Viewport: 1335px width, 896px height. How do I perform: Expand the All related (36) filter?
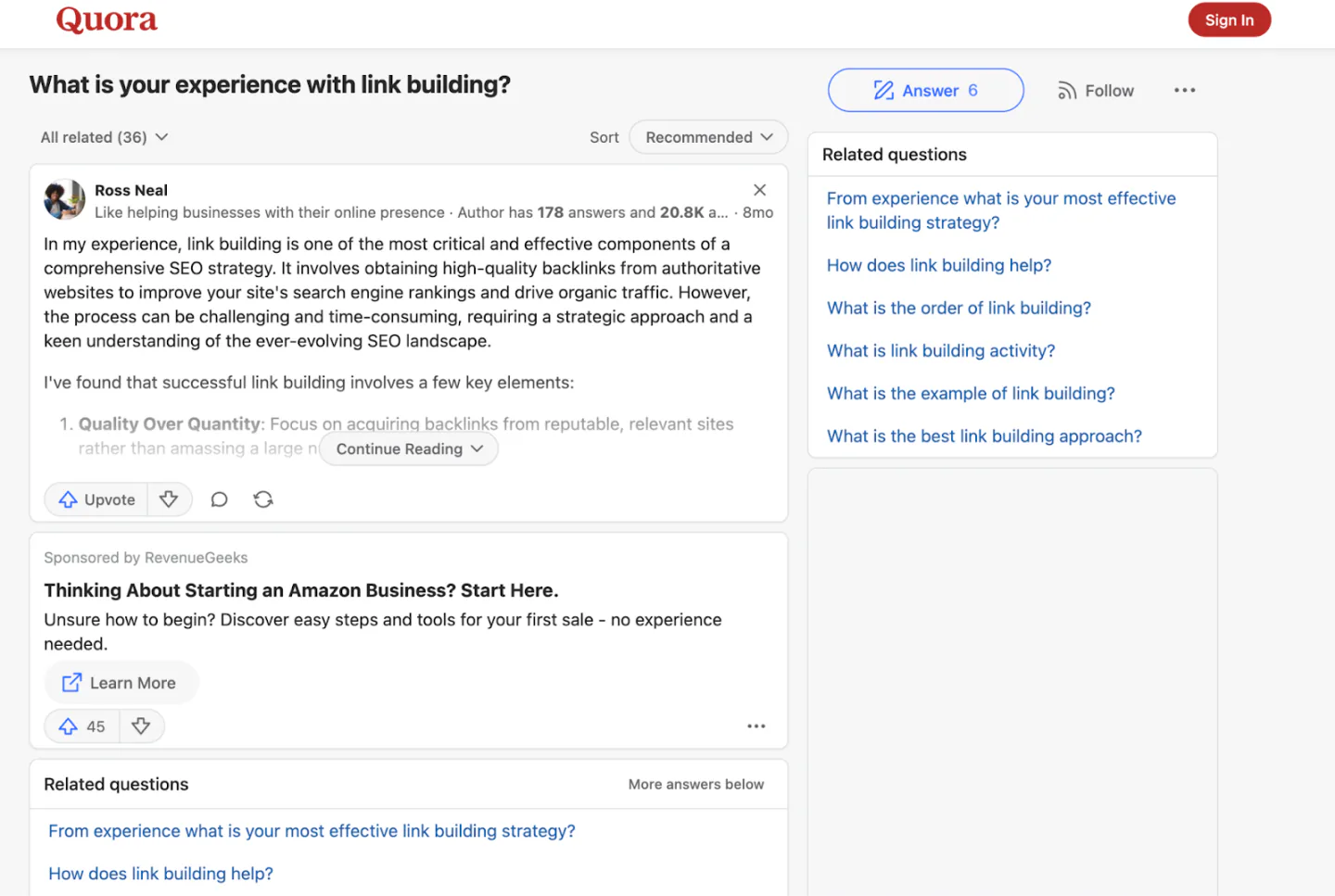[x=104, y=137]
